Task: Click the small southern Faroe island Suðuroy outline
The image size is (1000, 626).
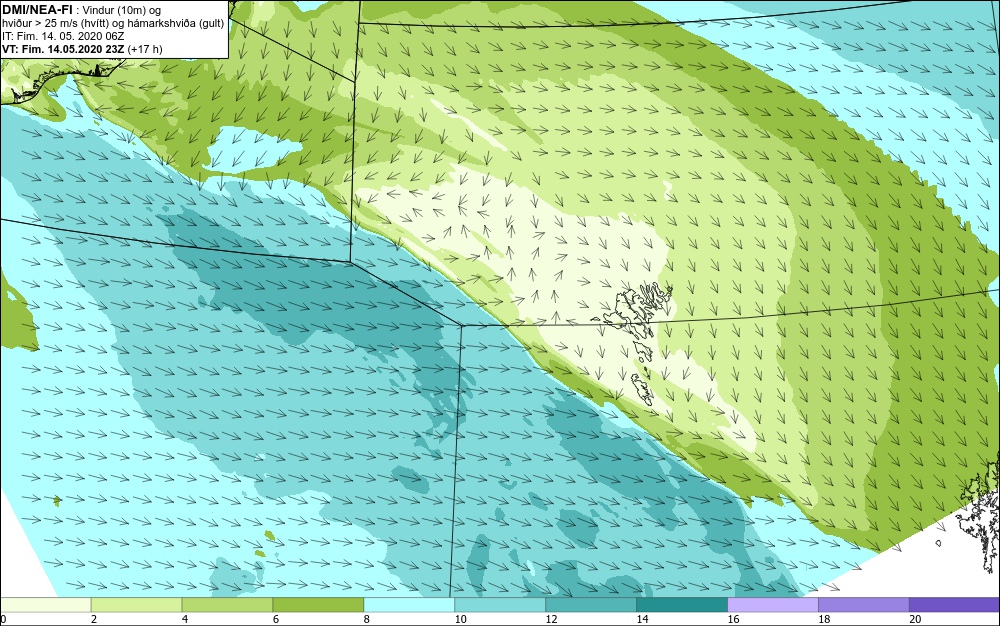Action: point(643,389)
